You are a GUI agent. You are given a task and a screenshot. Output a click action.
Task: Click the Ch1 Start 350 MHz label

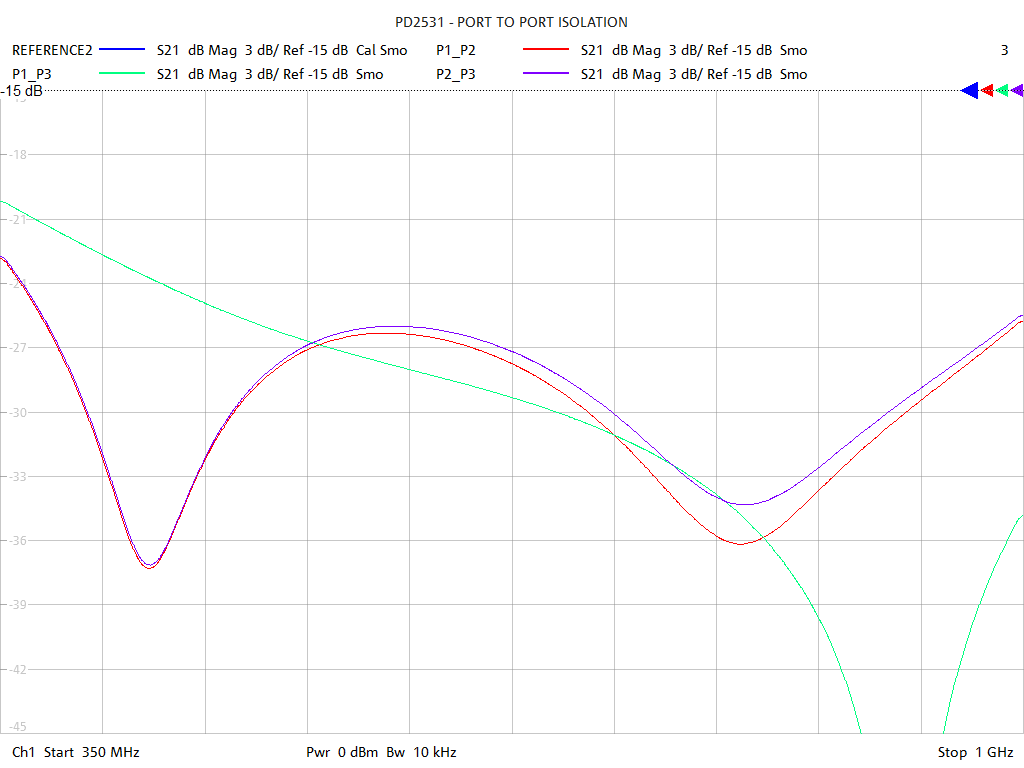pos(76,752)
